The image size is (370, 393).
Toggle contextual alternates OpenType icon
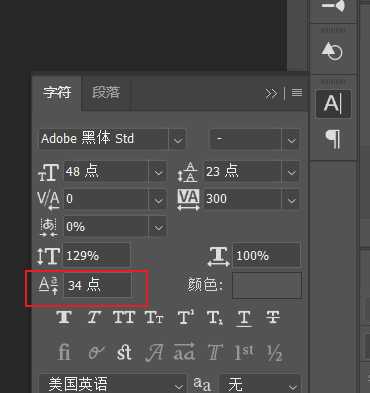click(96, 352)
